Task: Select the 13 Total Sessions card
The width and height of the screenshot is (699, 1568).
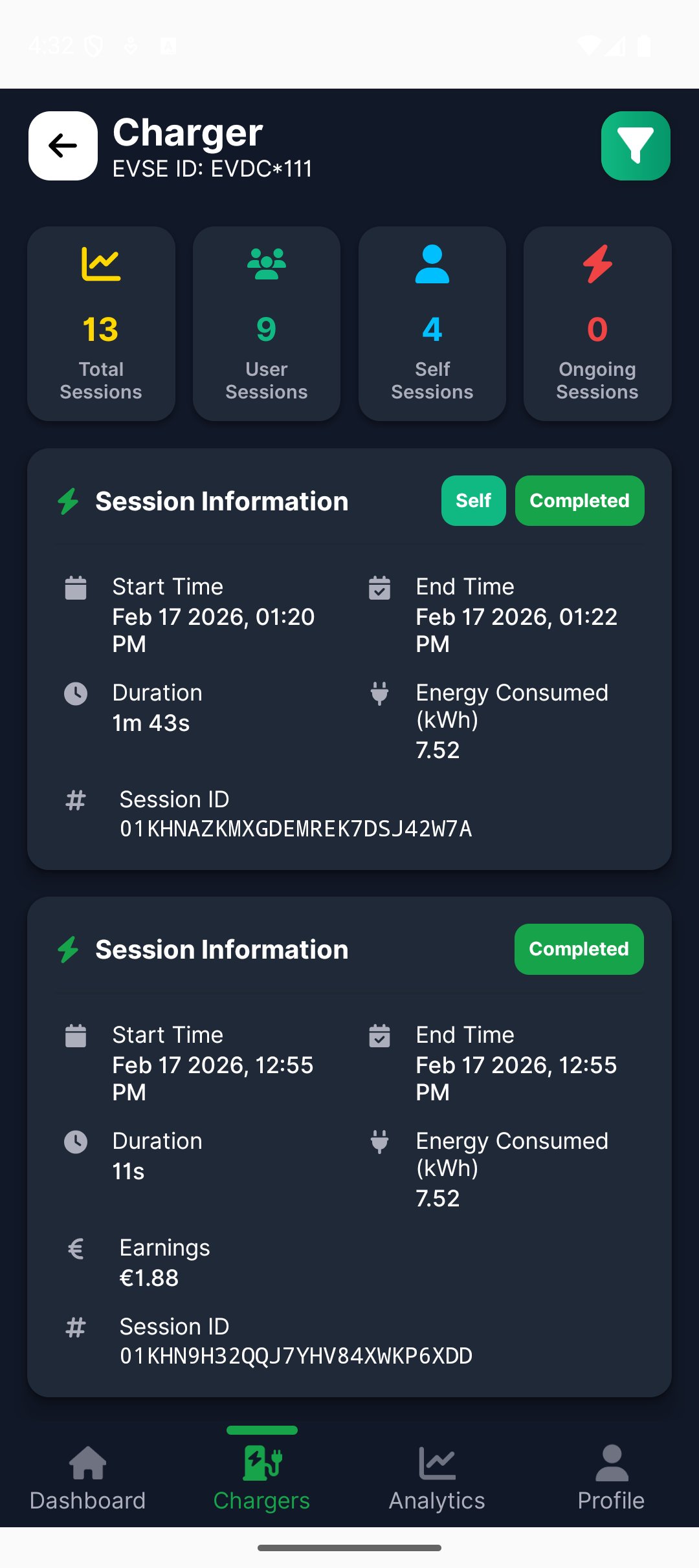Action: 101,323
